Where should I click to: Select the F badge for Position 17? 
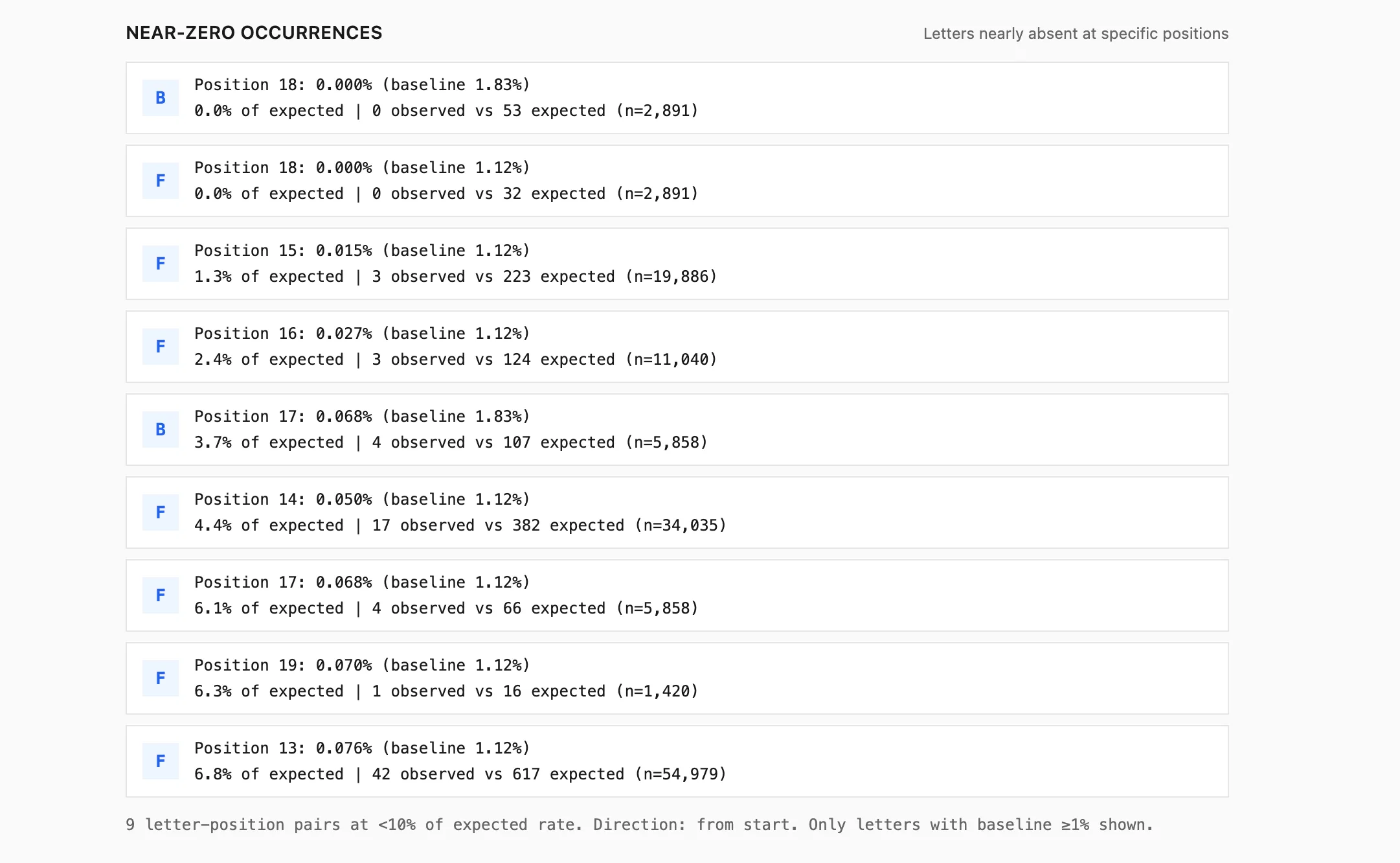pyautogui.click(x=161, y=595)
